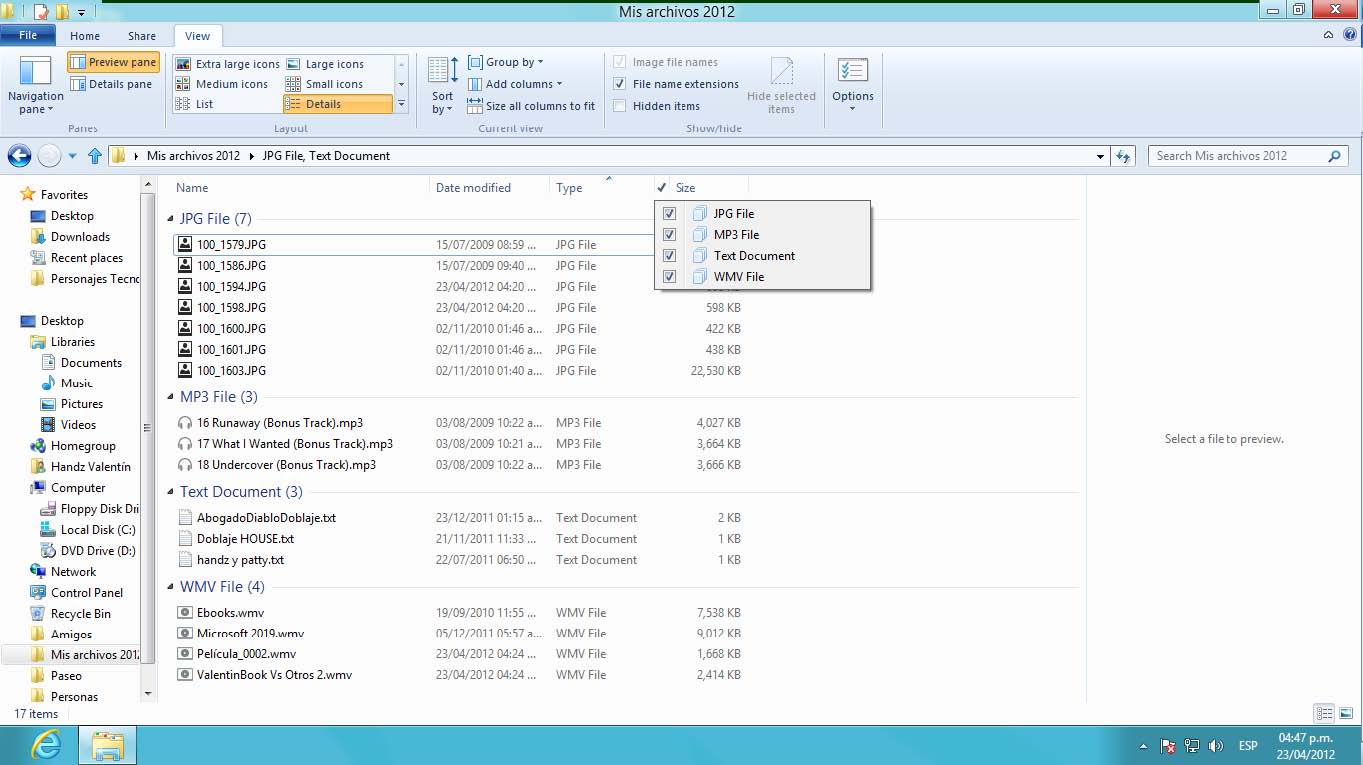Expand the Add columns dropdown
The width and height of the screenshot is (1363, 765).
[523, 84]
